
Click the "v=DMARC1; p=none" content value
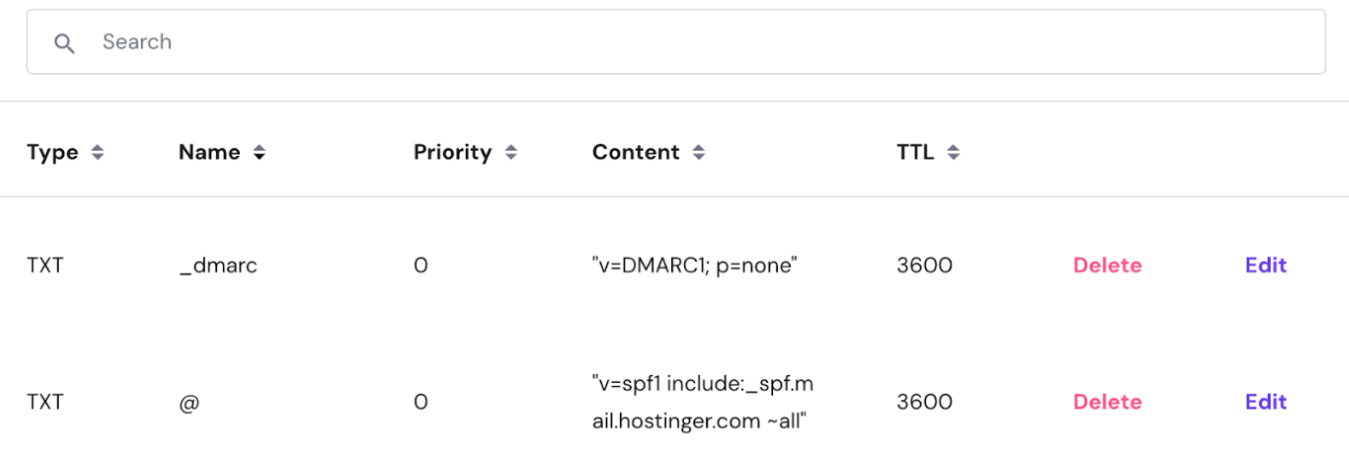694,266
